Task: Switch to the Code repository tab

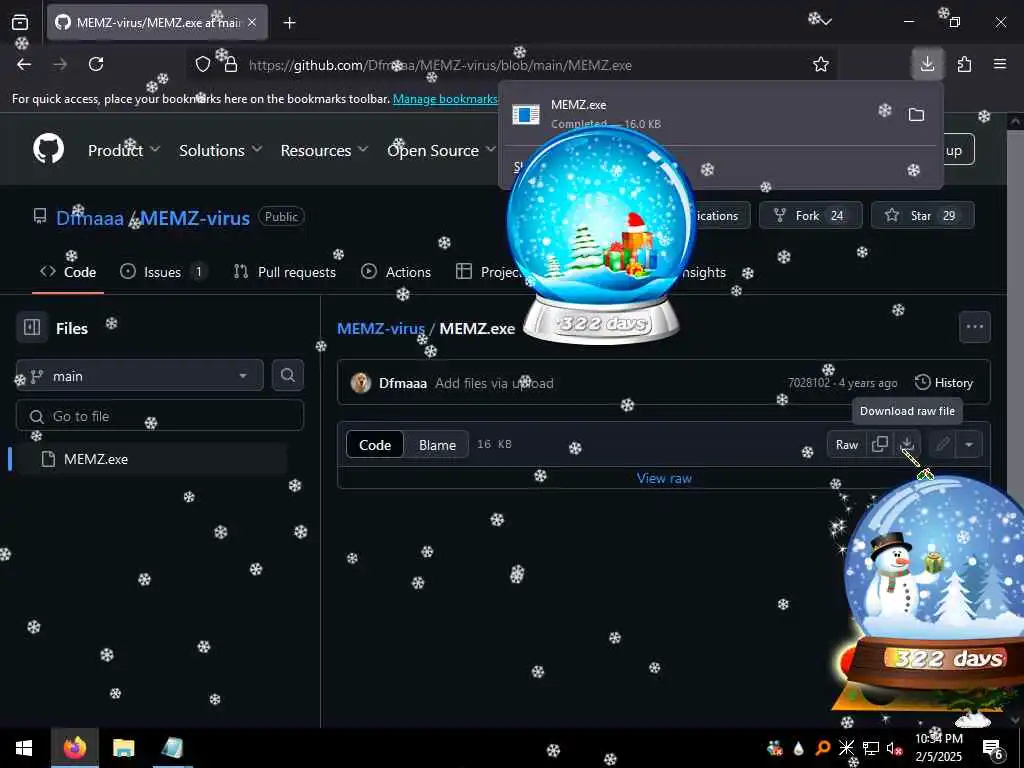Action: pyautogui.click(x=68, y=272)
